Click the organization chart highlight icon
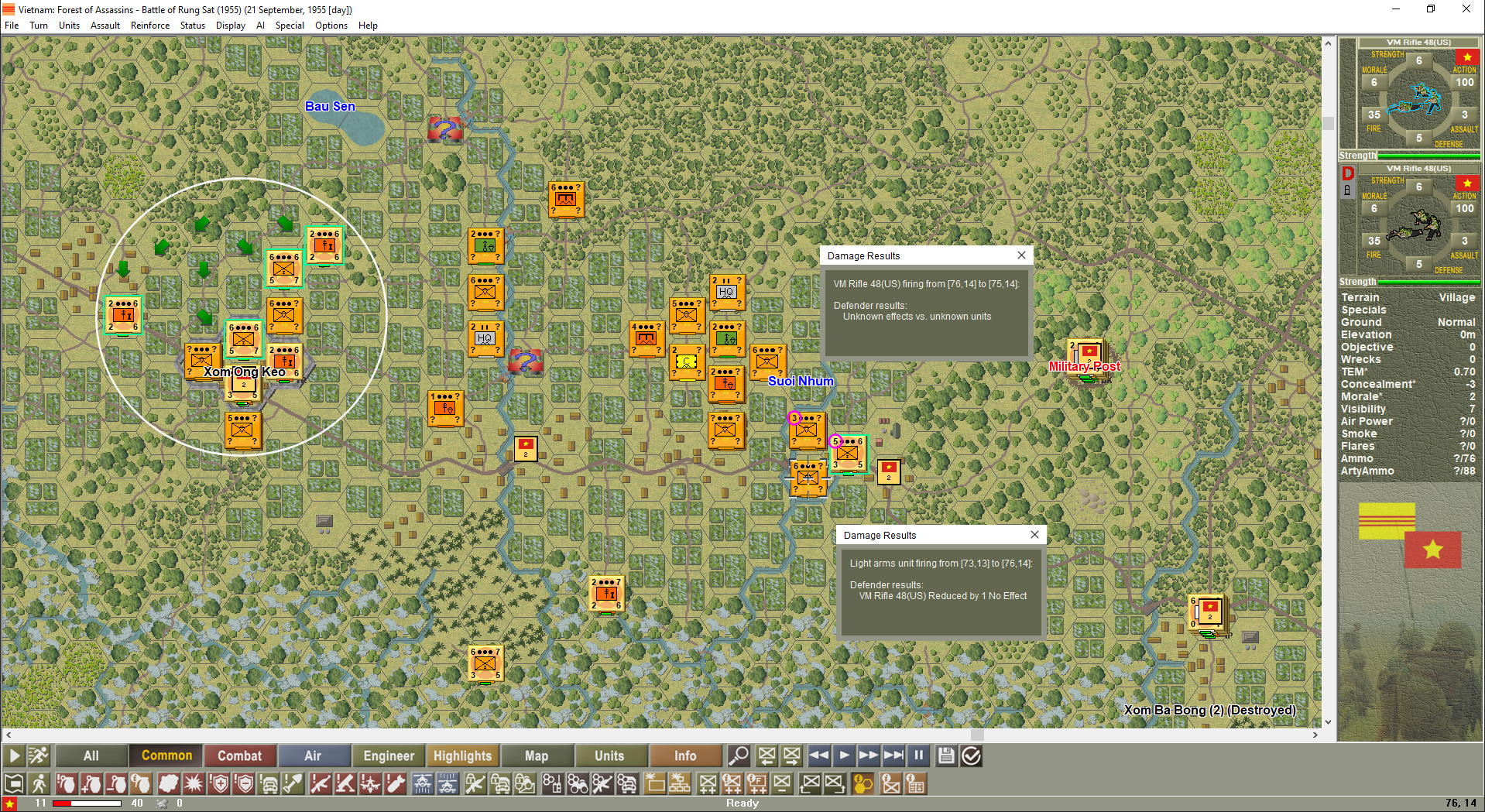Image resolution: width=1485 pixels, height=812 pixels. [x=680, y=784]
